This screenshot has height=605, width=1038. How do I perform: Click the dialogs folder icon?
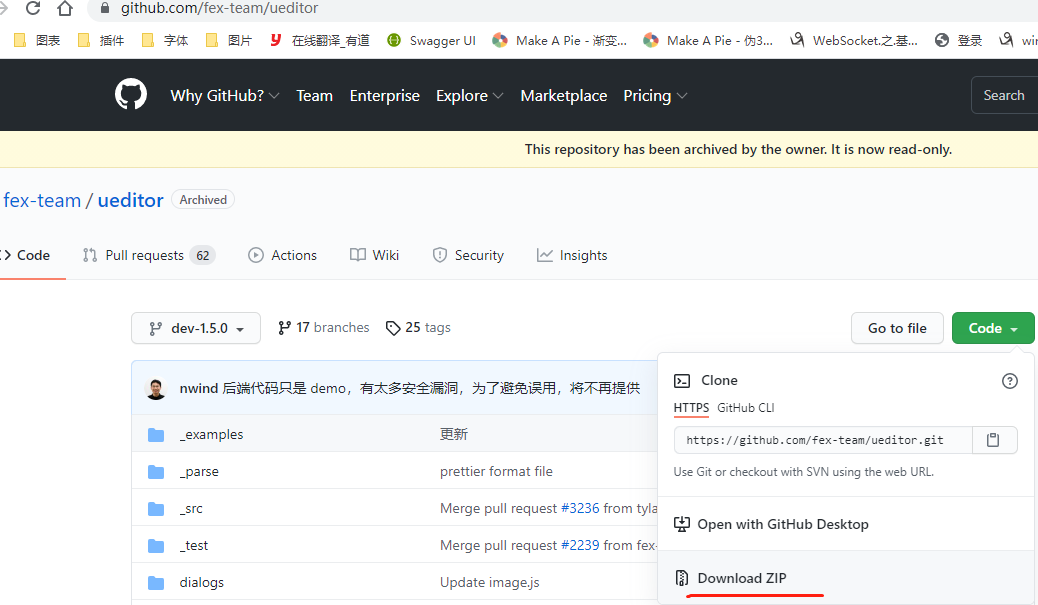coord(156,583)
